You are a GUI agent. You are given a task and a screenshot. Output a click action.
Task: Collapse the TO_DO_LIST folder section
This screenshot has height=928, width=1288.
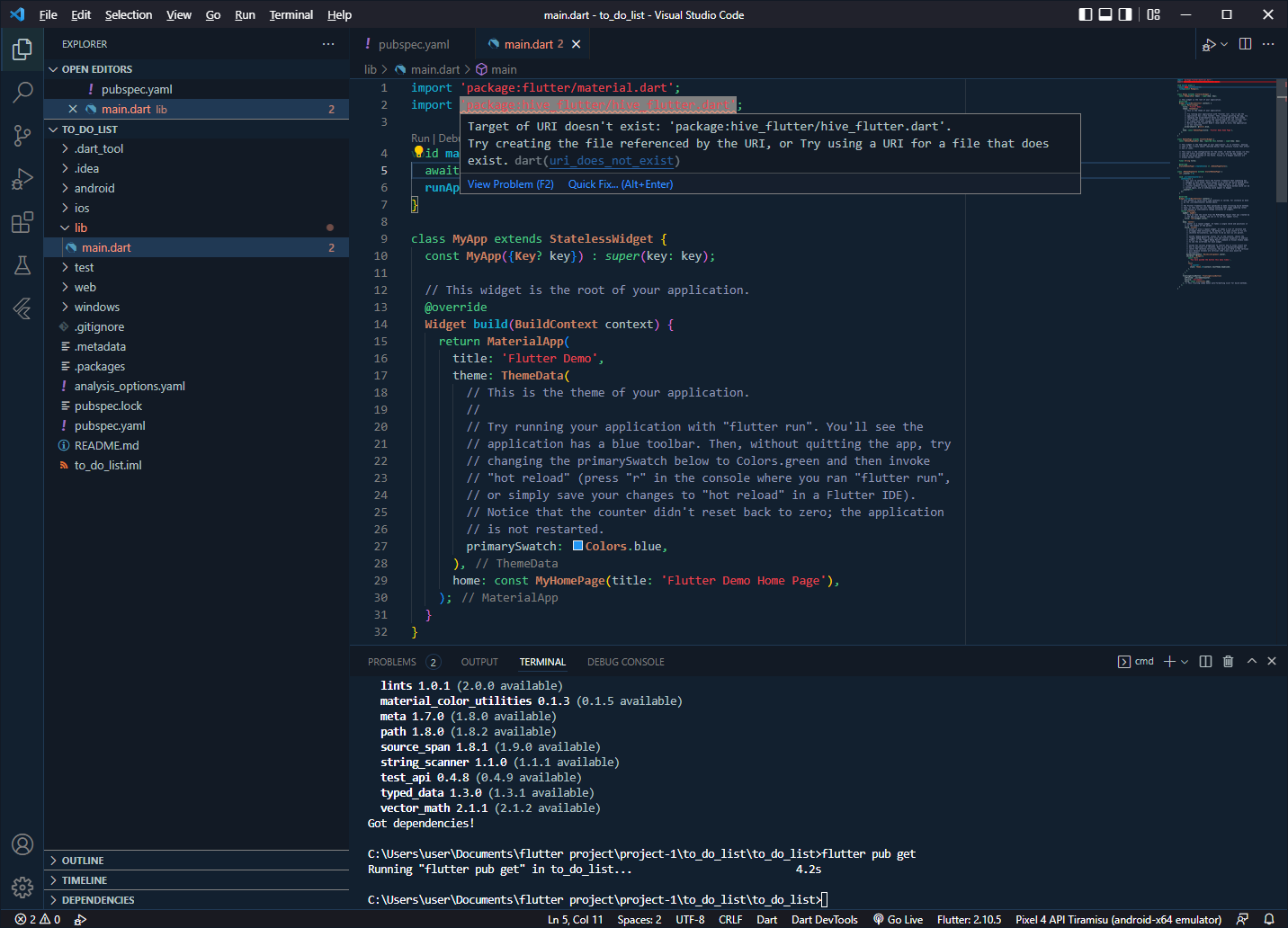coord(196,129)
